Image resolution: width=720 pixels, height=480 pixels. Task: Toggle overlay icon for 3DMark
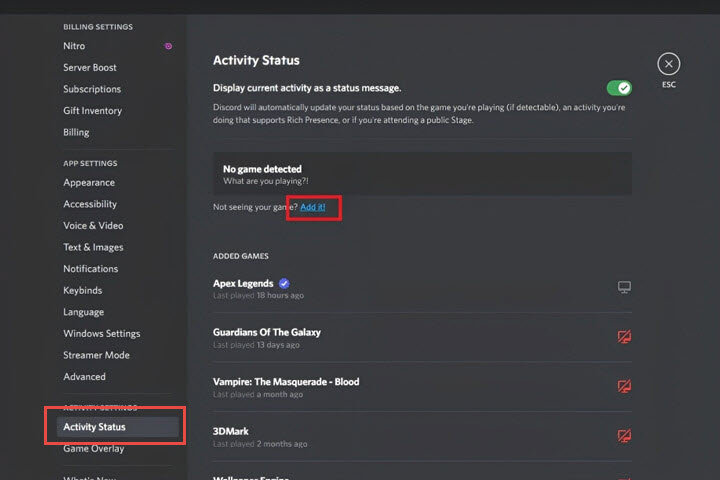click(x=624, y=435)
